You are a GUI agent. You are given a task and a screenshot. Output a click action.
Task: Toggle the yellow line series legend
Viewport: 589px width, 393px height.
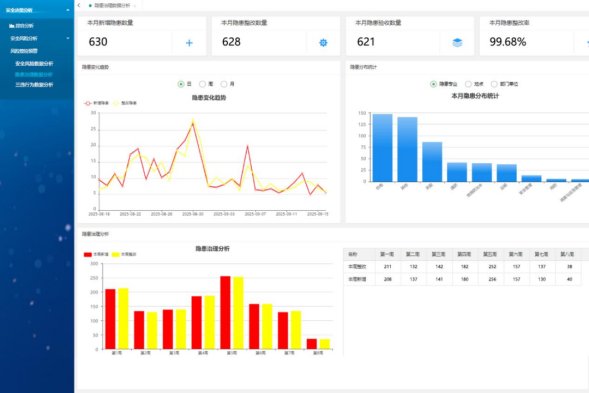point(125,103)
